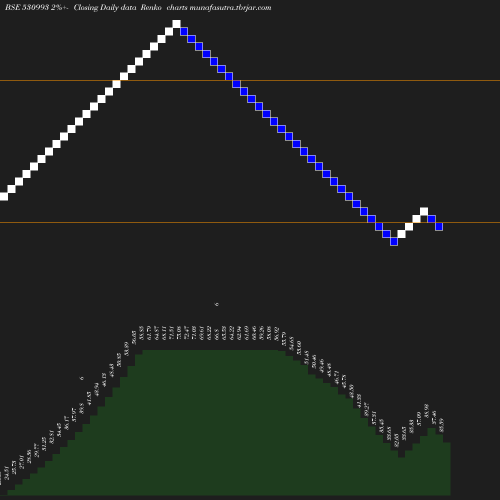
Task: Click the topmost white Renko brick at the peak
Action: click(176, 24)
